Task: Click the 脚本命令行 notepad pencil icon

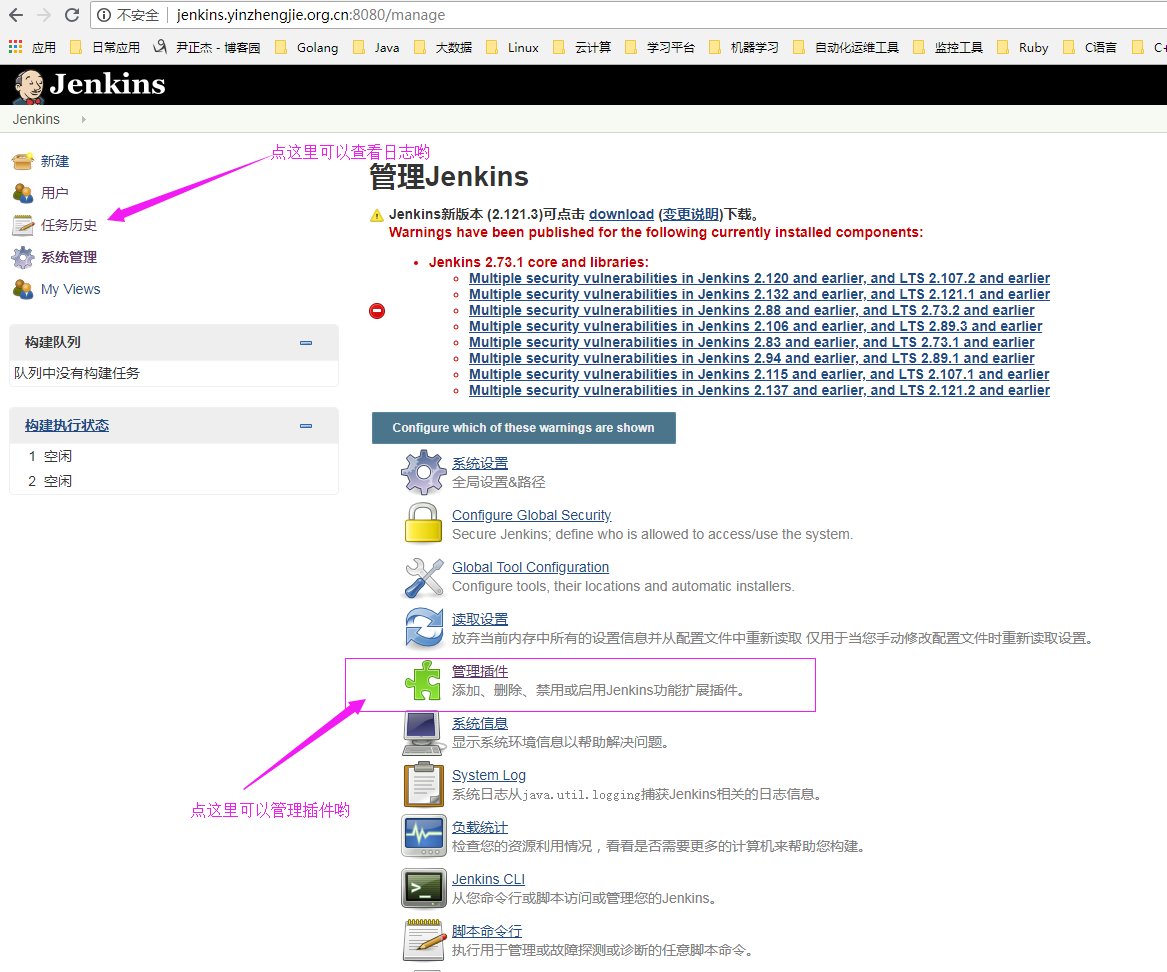Action: [x=423, y=940]
